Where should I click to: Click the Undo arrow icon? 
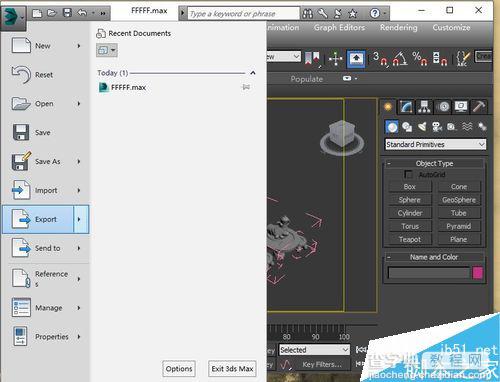(82, 13)
